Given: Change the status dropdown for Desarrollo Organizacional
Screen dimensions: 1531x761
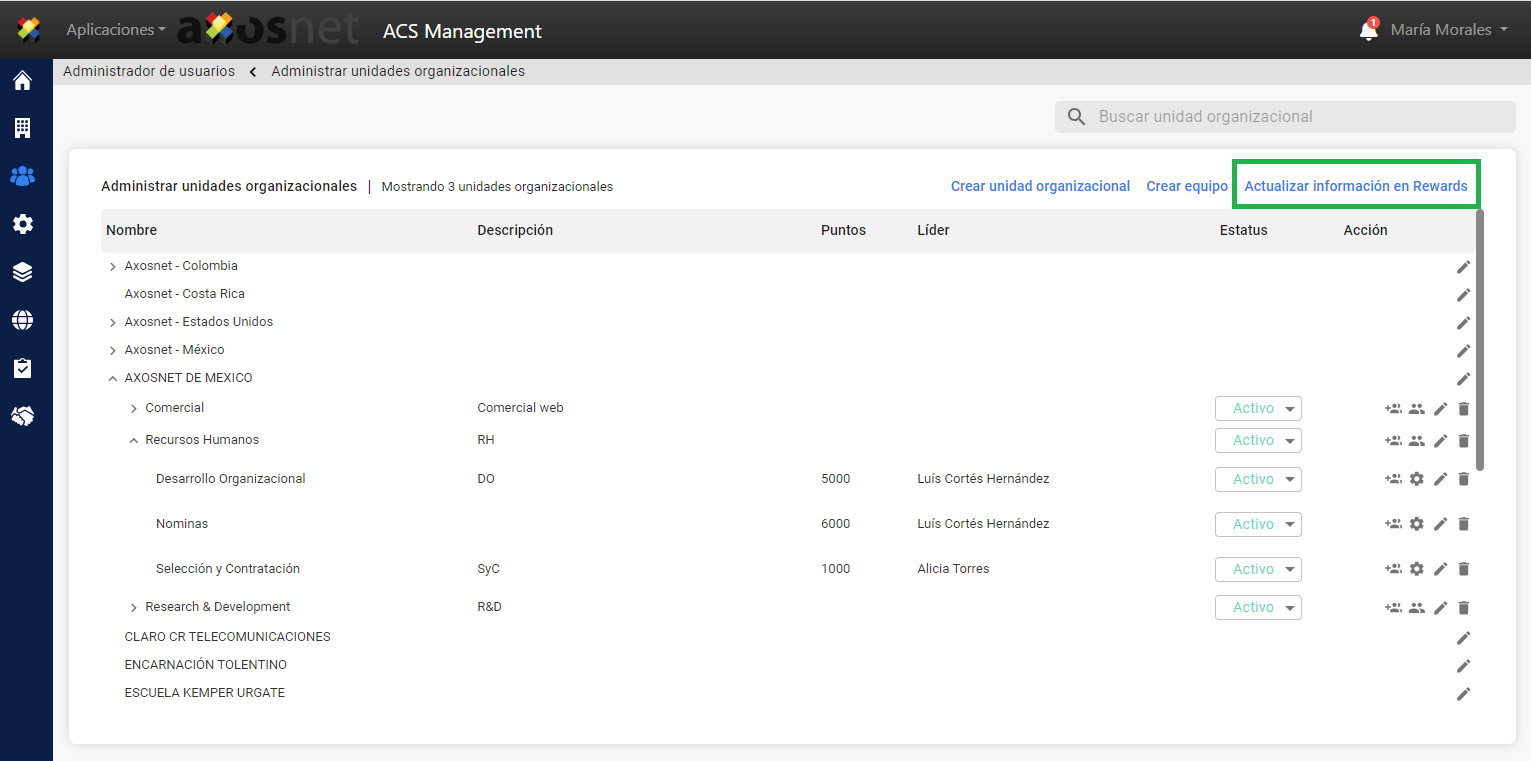Looking at the screenshot, I should (1258, 480).
